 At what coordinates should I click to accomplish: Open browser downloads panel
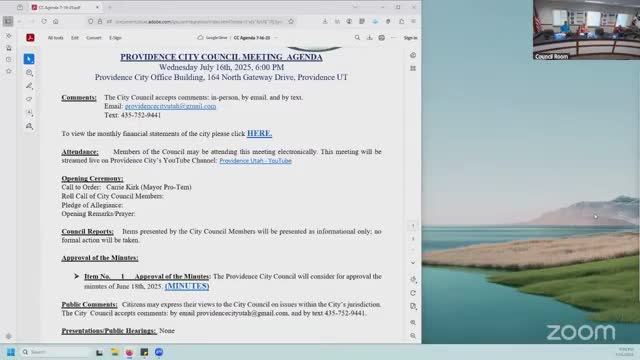(325, 21)
